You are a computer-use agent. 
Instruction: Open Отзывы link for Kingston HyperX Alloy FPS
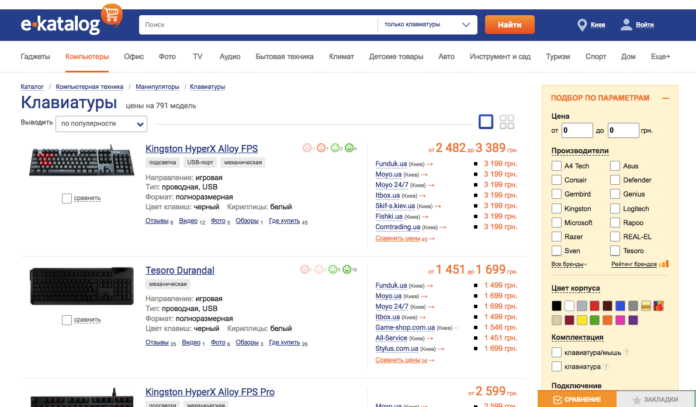coord(157,221)
